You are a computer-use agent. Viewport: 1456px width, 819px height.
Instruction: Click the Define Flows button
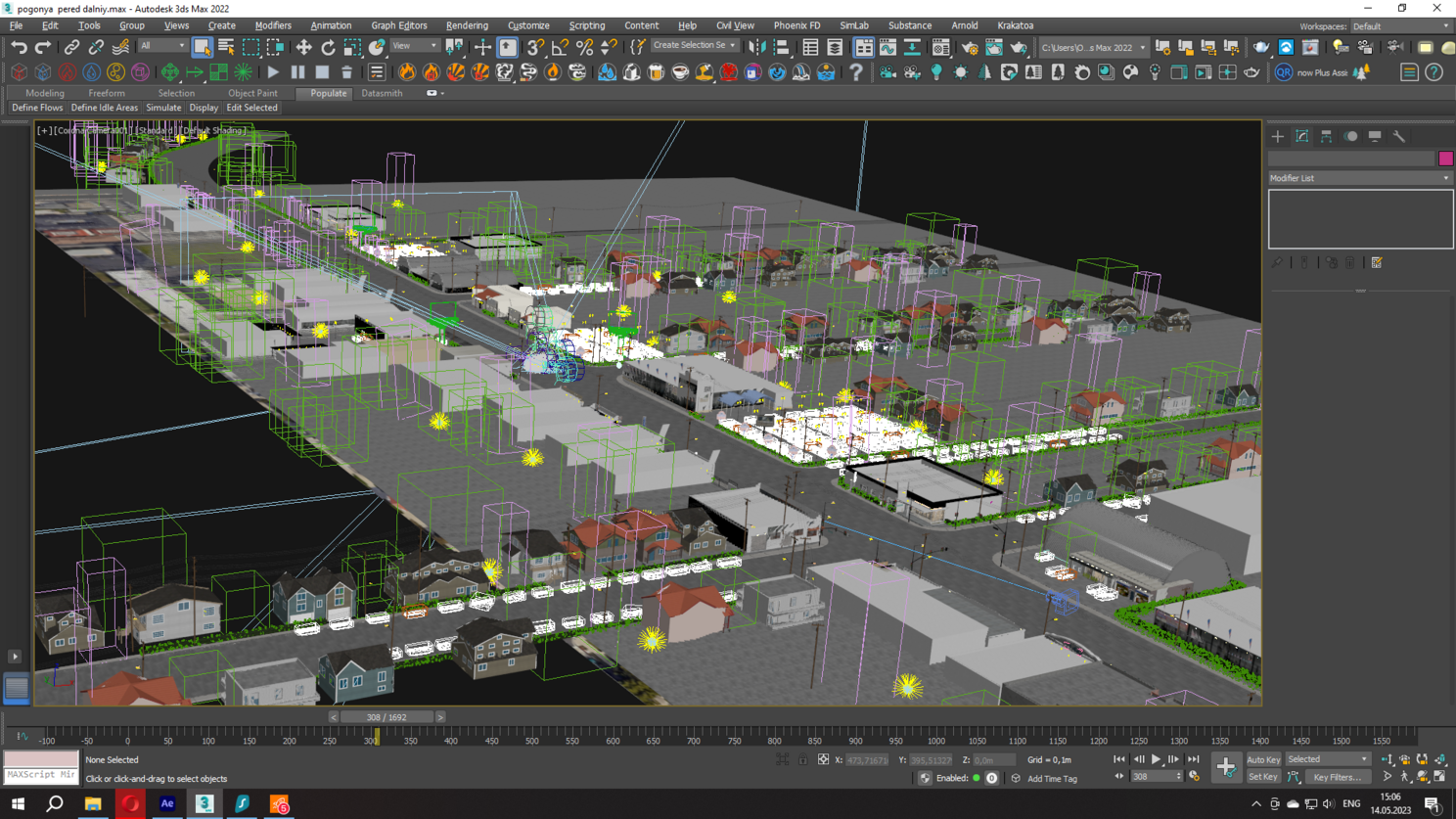pyautogui.click(x=37, y=108)
